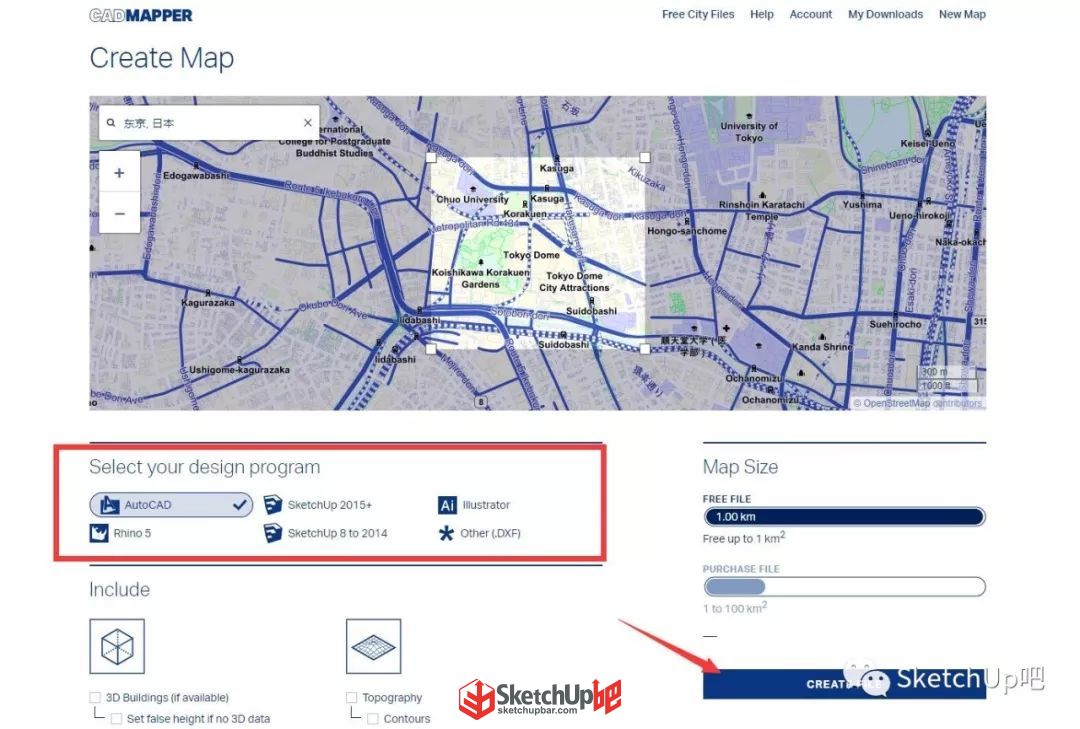1080x729 pixels.
Task: Click Koishikawa Korakuen Gardens label
Action: [480, 278]
